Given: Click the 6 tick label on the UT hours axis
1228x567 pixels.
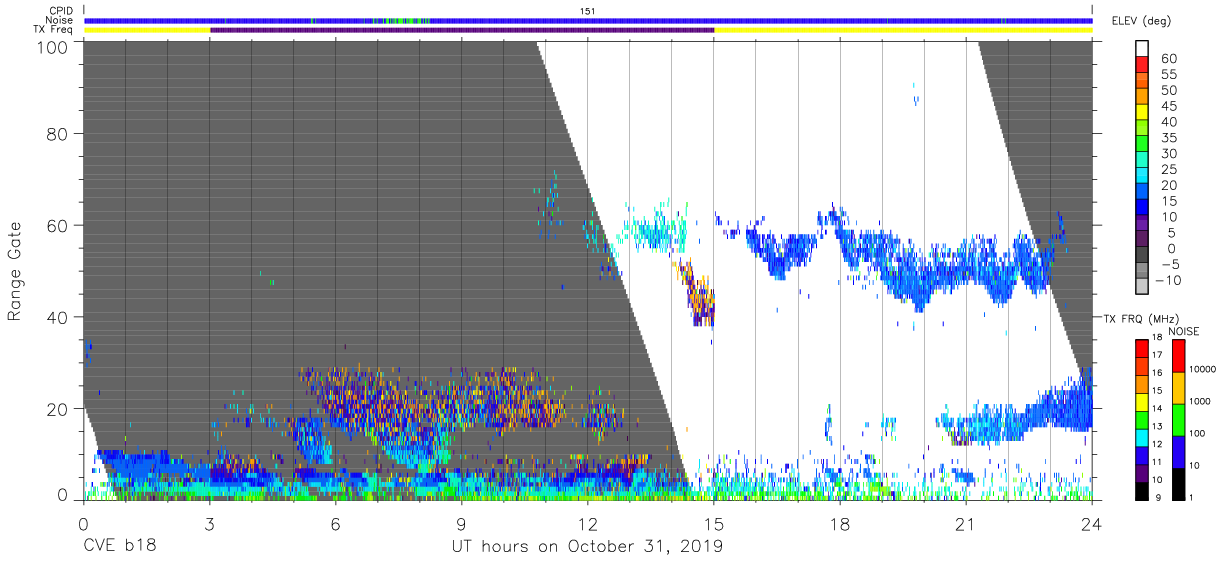Looking at the screenshot, I should (335, 522).
